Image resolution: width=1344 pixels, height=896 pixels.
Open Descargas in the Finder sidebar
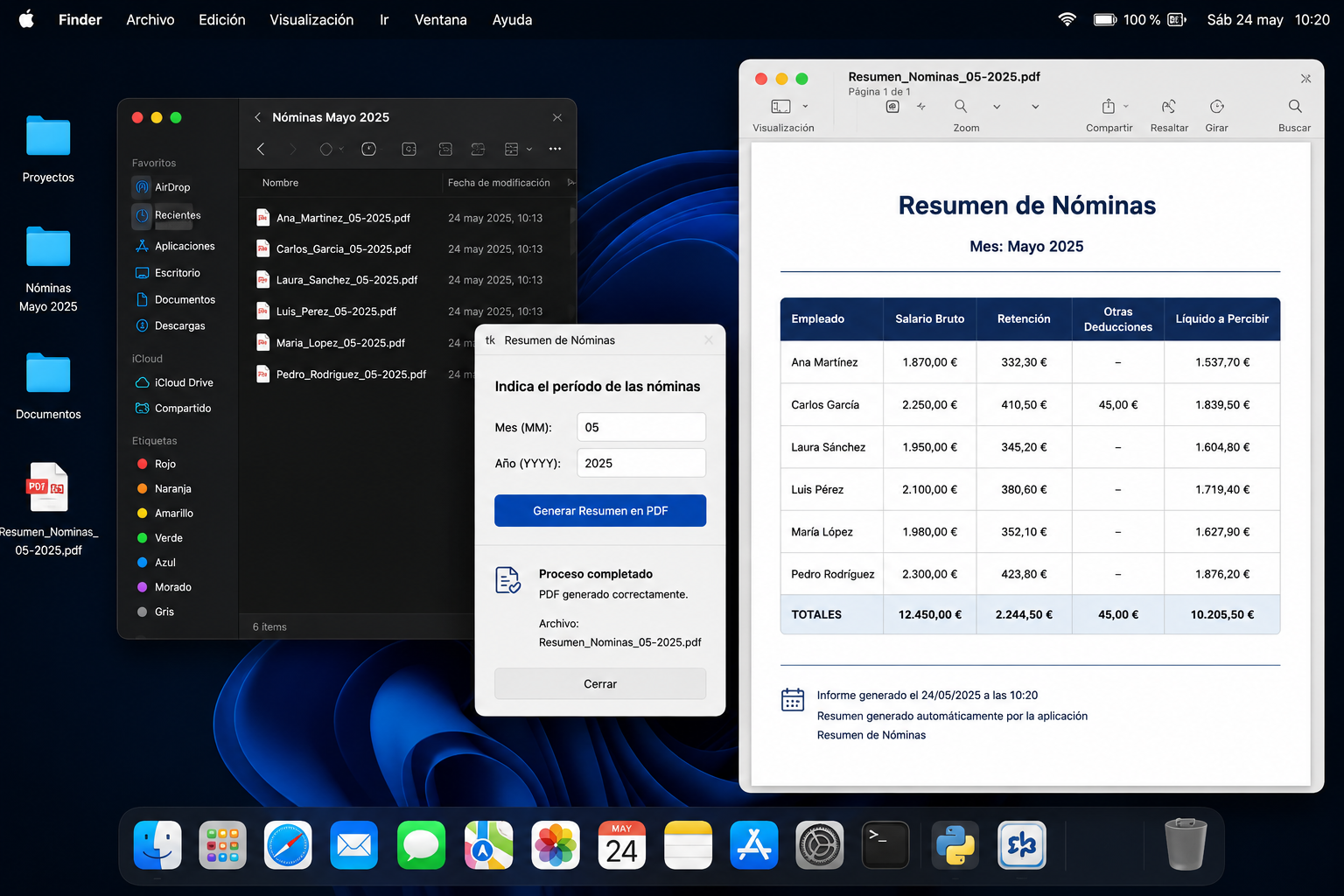[171, 325]
